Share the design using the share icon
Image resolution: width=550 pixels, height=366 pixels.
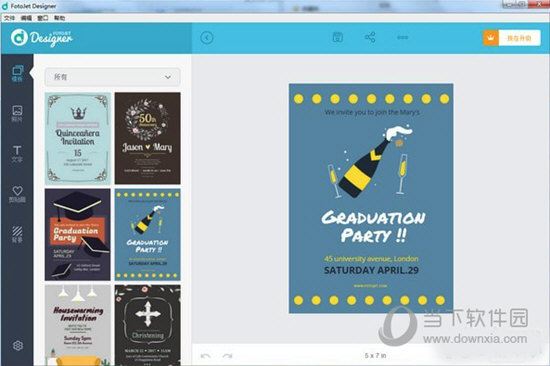click(x=370, y=37)
